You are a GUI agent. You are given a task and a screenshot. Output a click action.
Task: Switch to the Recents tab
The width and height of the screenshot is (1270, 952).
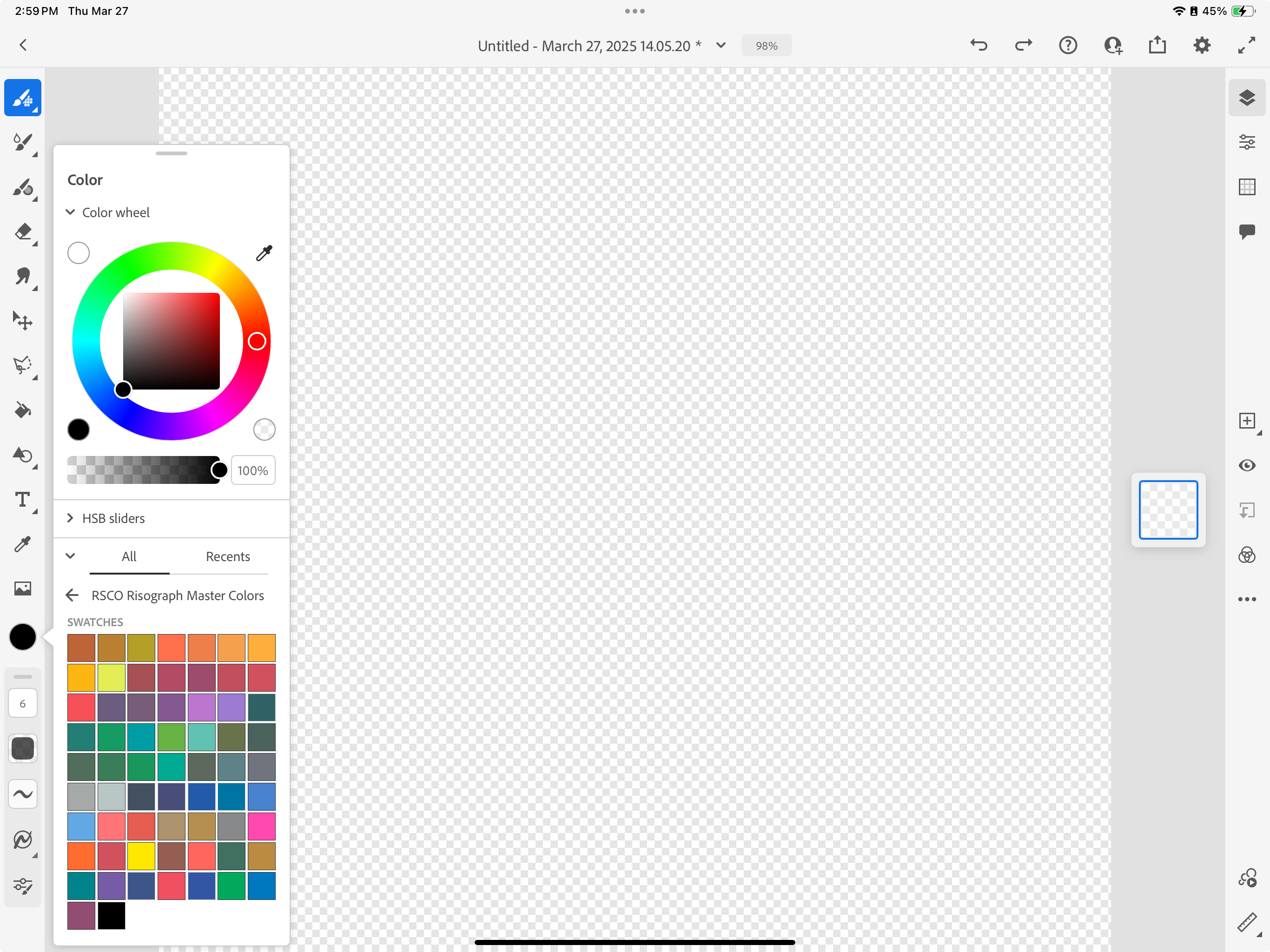point(228,556)
